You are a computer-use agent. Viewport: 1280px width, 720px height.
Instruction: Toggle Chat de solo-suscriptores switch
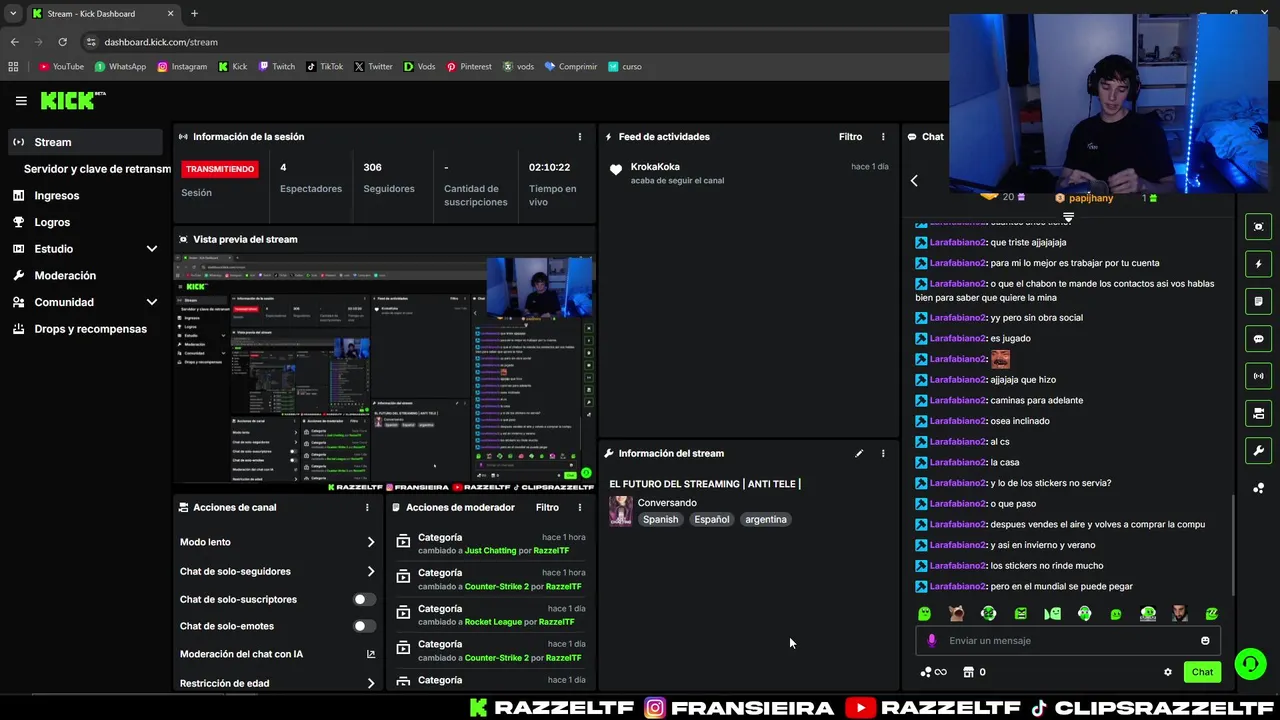[x=364, y=599]
